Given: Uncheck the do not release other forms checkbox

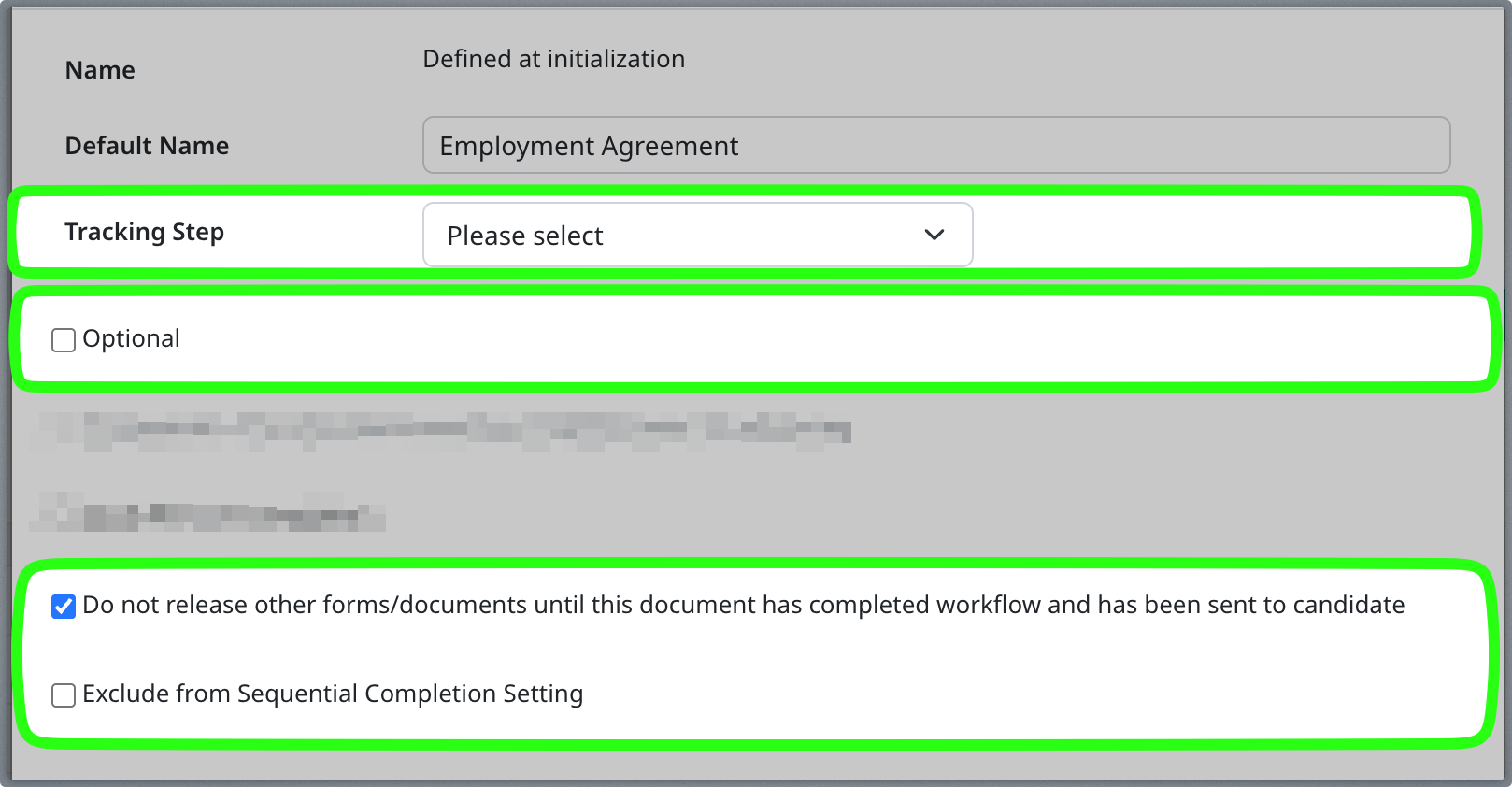Looking at the screenshot, I should (x=62, y=607).
